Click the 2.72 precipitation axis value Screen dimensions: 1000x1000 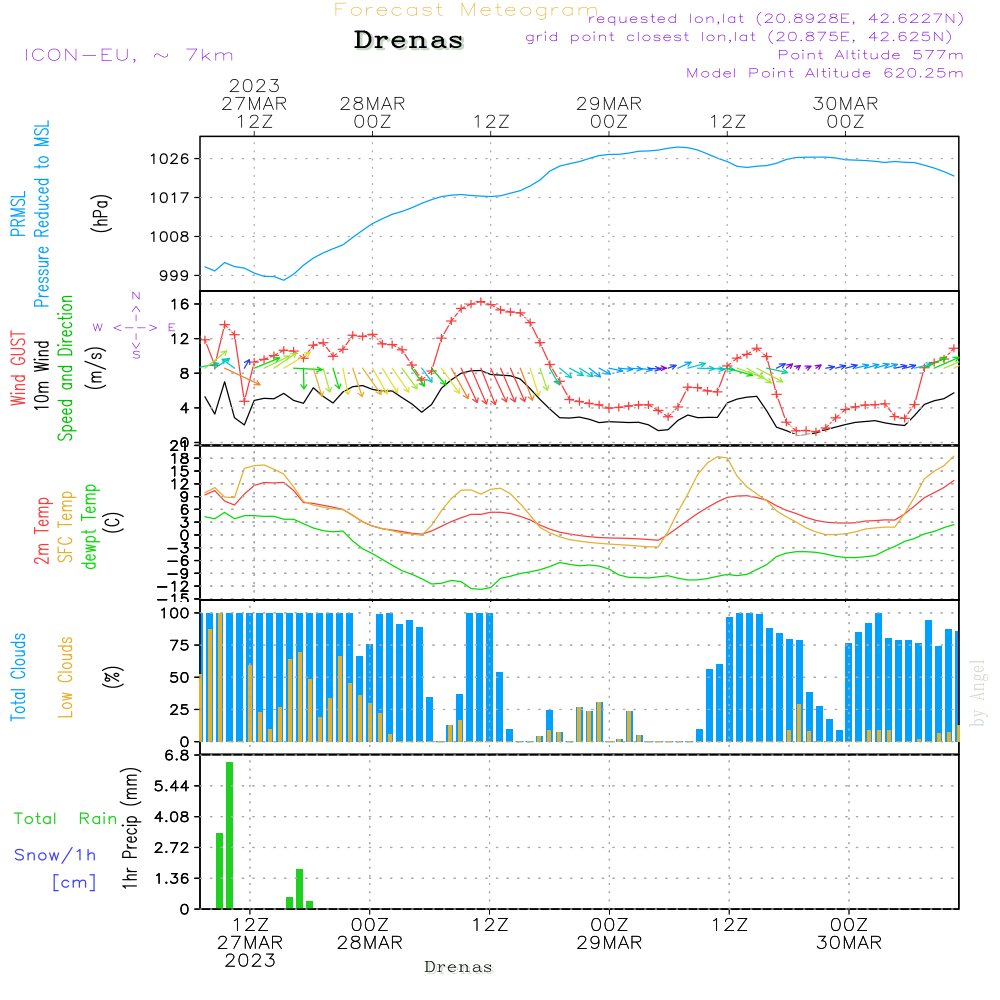[172, 848]
